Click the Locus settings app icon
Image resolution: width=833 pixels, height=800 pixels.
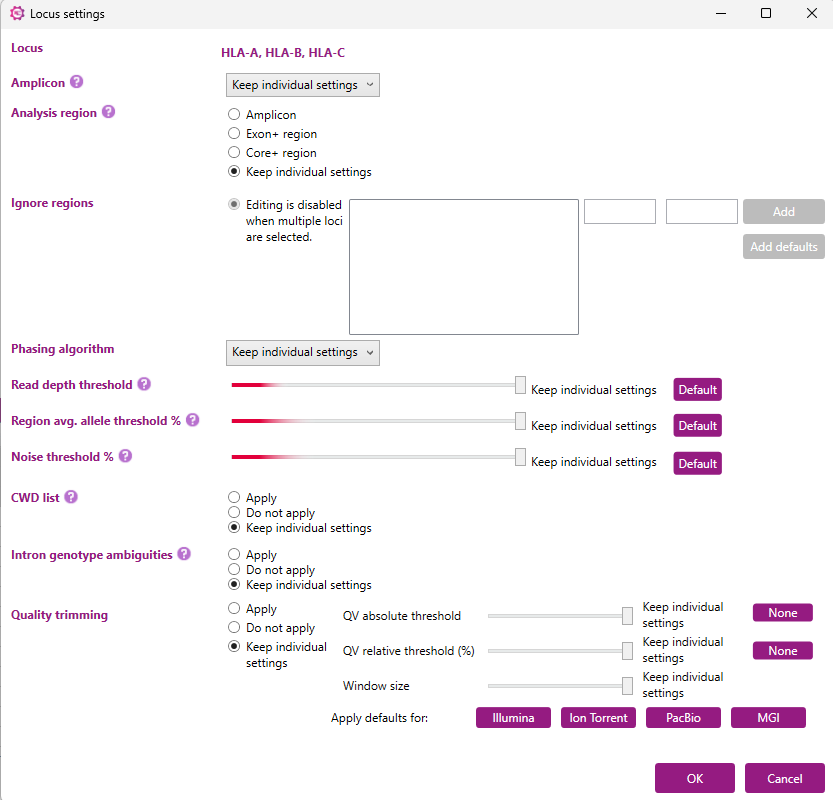[16, 14]
